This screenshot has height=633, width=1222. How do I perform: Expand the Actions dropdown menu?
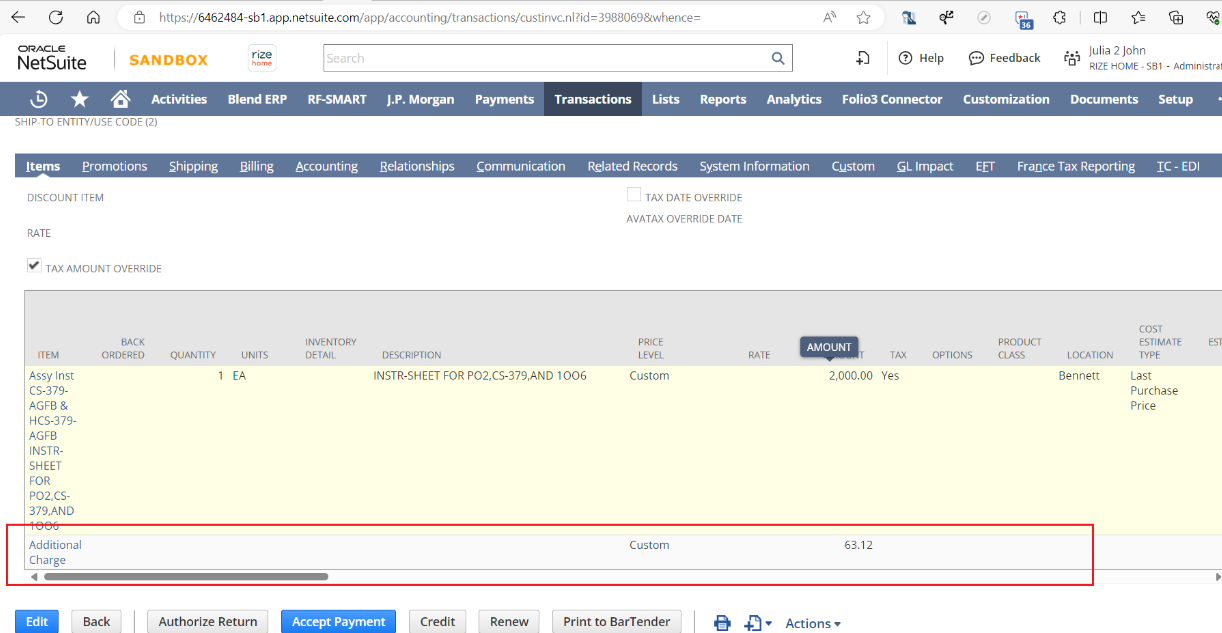pos(812,623)
